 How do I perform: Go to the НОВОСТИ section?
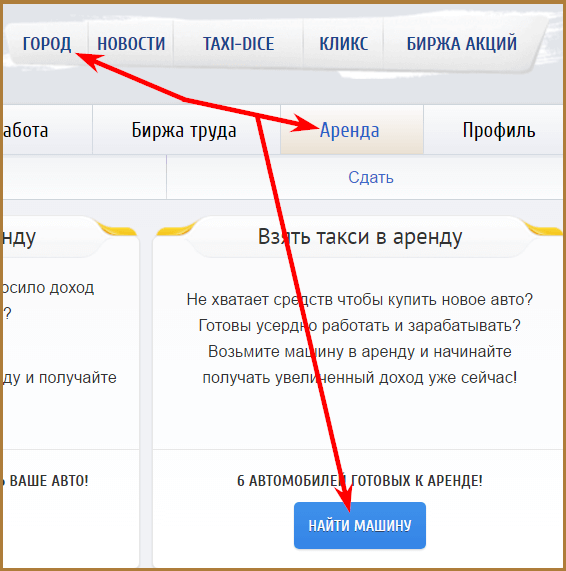[x=131, y=44]
